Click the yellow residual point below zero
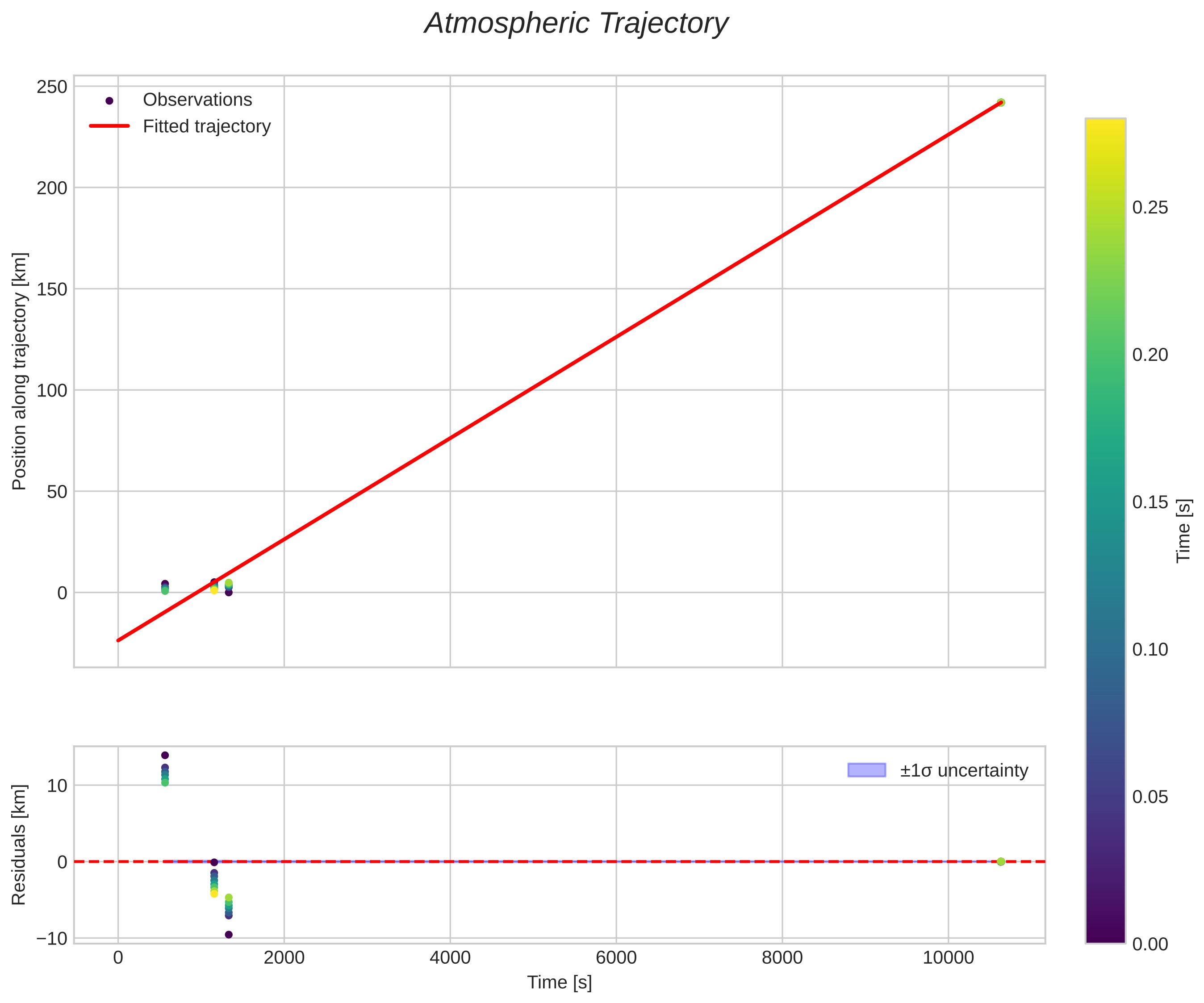This screenshot has width=1204, height=1003. tap(214, 894)
